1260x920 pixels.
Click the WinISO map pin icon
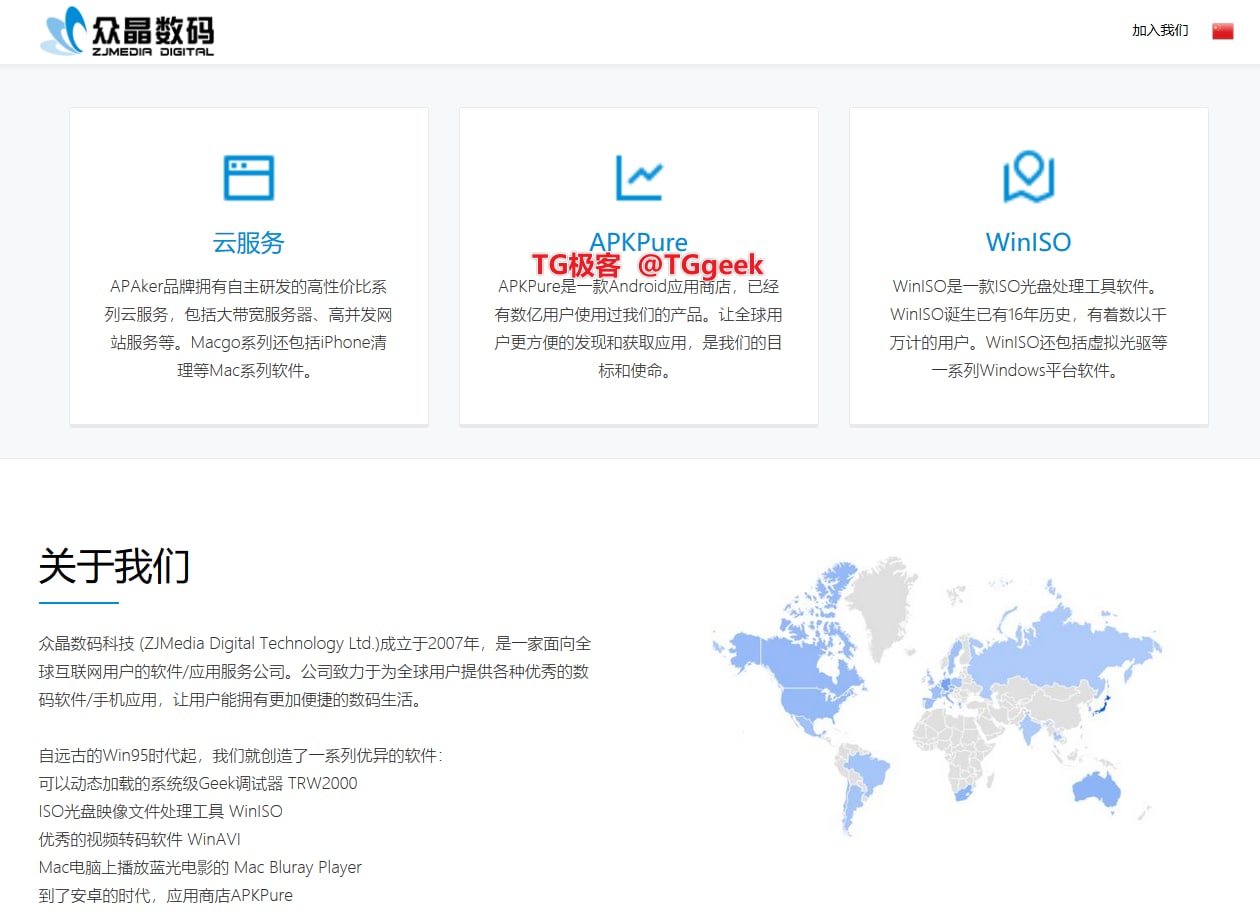click(1028, 177)
